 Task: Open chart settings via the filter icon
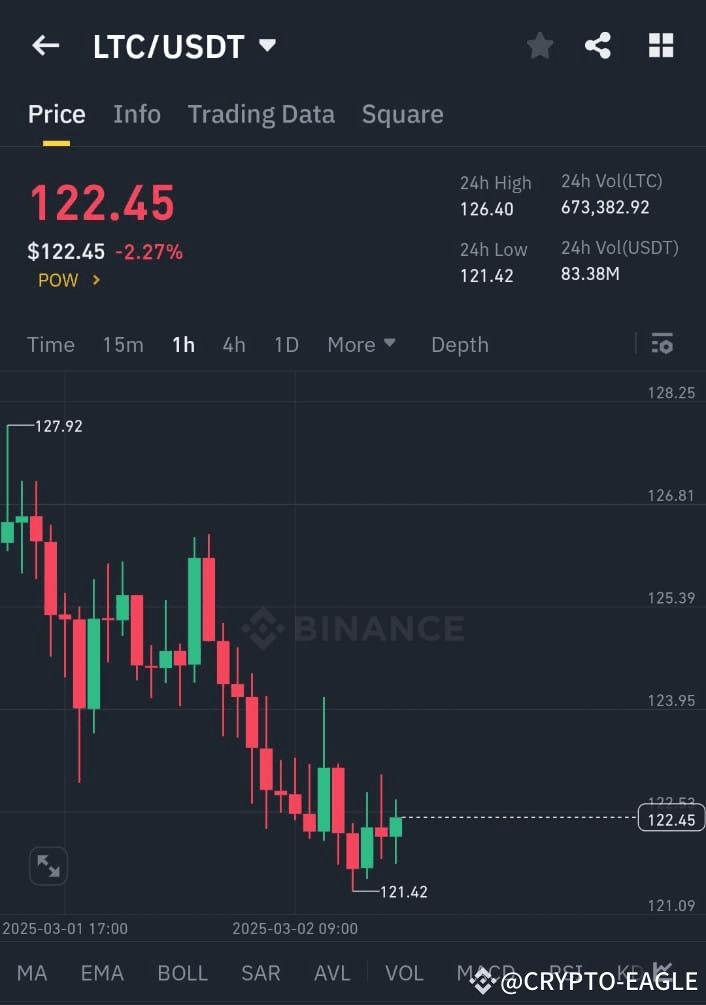[x=662, y=343]
